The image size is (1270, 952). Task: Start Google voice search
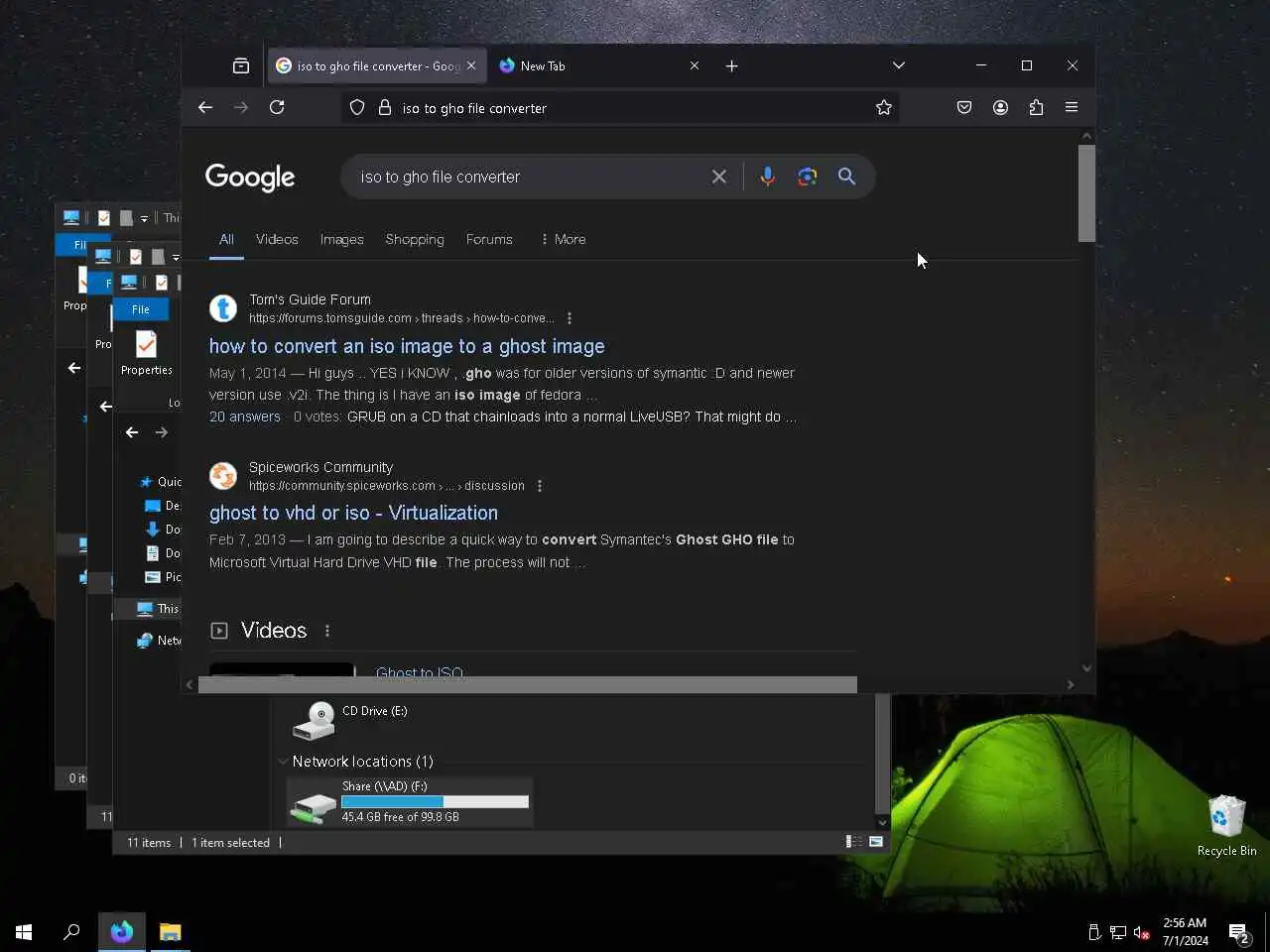(x=767, y=177)
